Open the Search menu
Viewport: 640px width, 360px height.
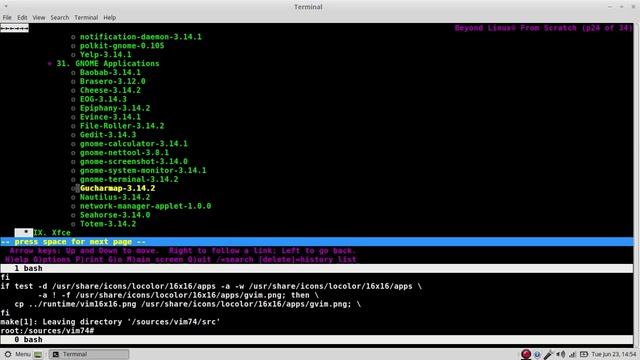[x=60, y=18]
